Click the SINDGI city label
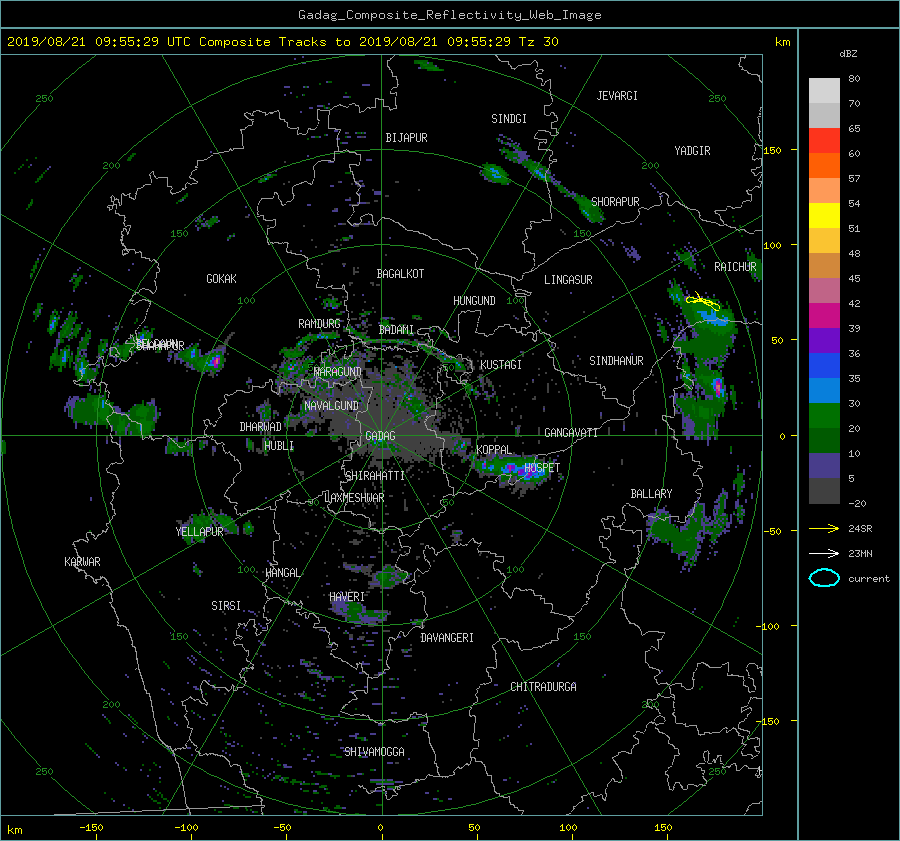 pos(509,119)
